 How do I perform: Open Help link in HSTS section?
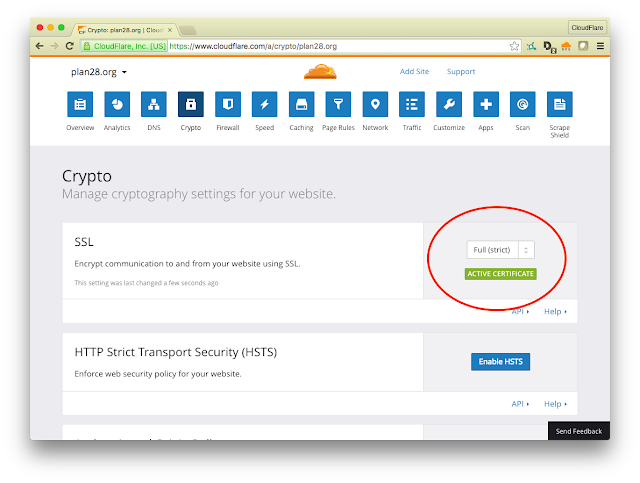point(555,404)
